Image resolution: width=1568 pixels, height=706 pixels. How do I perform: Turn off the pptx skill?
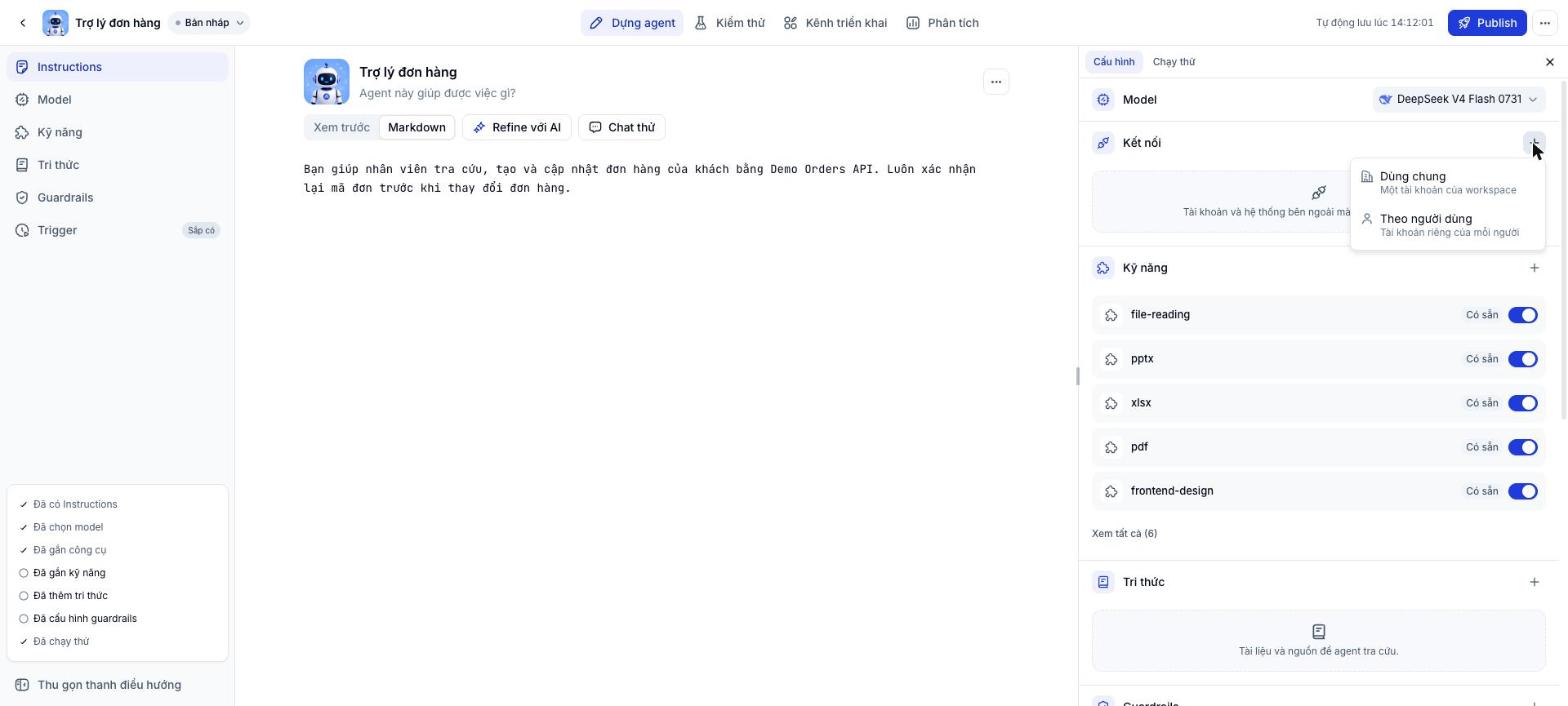(1522, 359)
